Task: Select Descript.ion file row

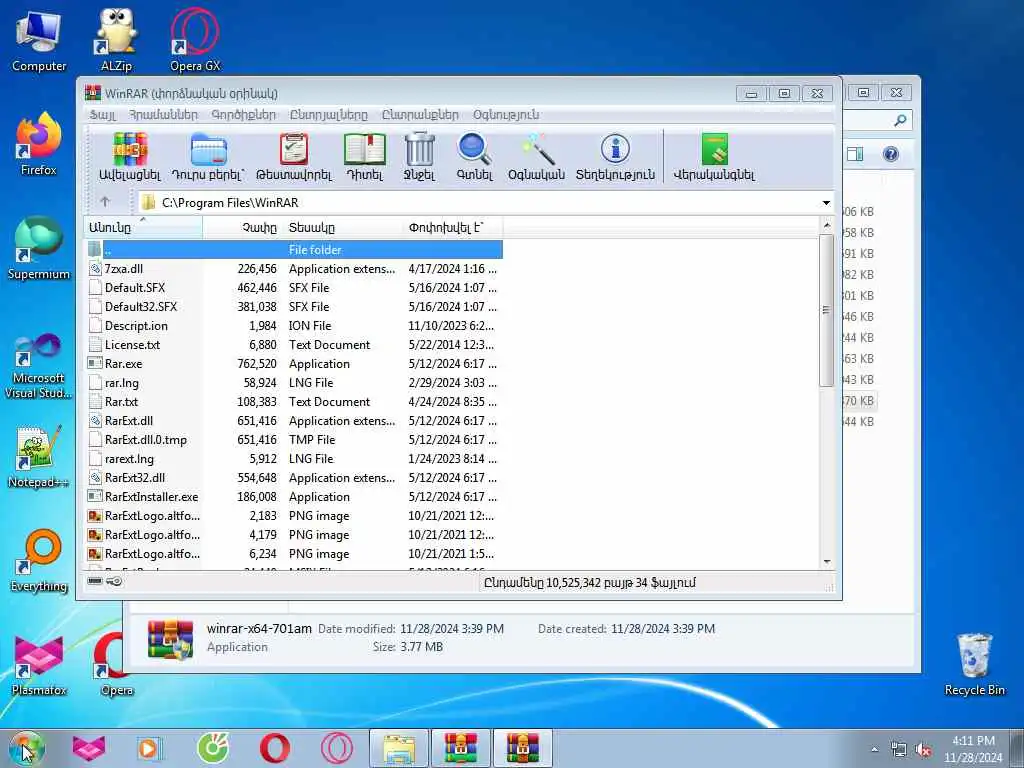Action: (x=294, y=325)
